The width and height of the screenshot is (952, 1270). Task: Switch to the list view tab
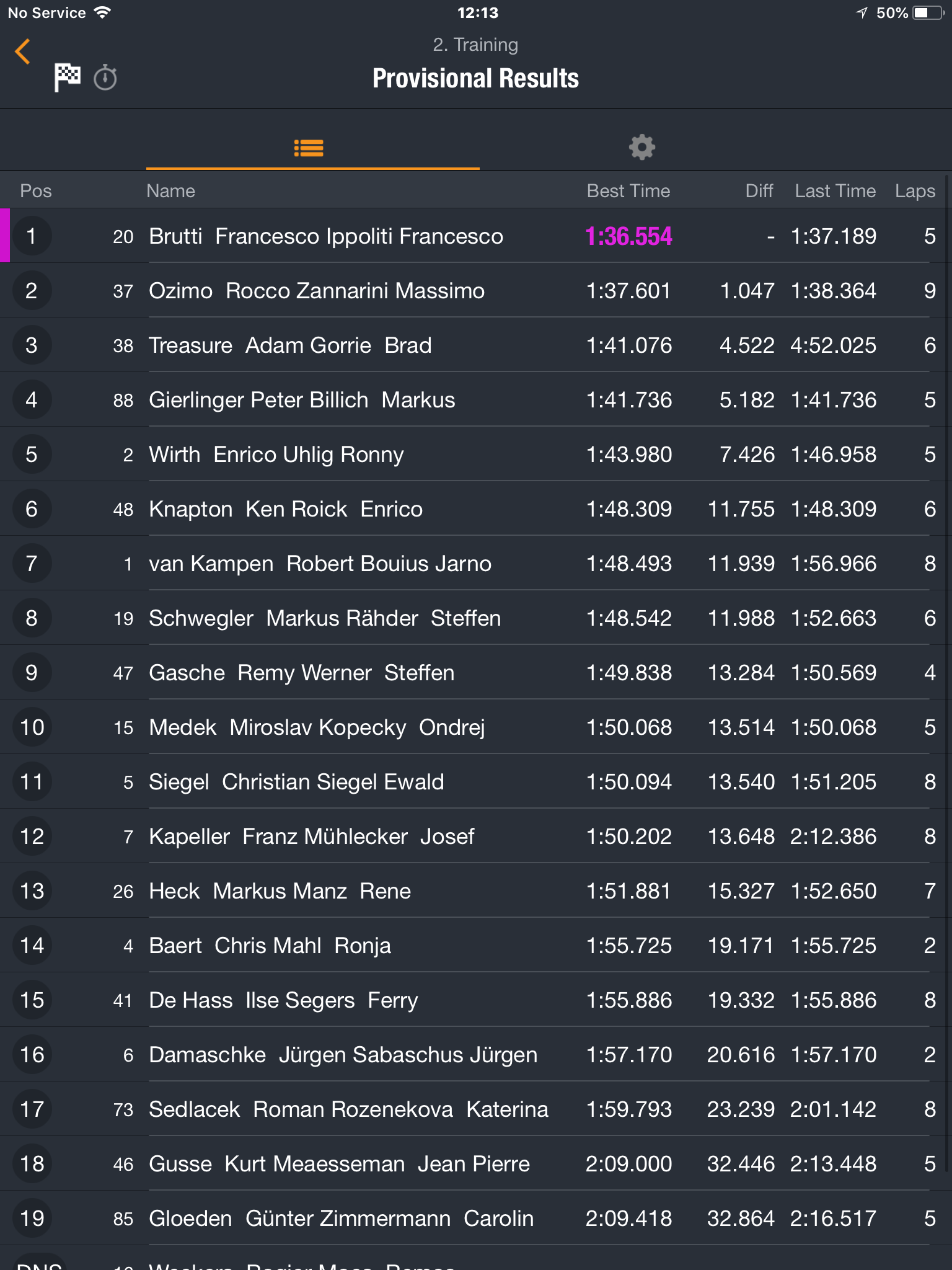tap(309, 148)
